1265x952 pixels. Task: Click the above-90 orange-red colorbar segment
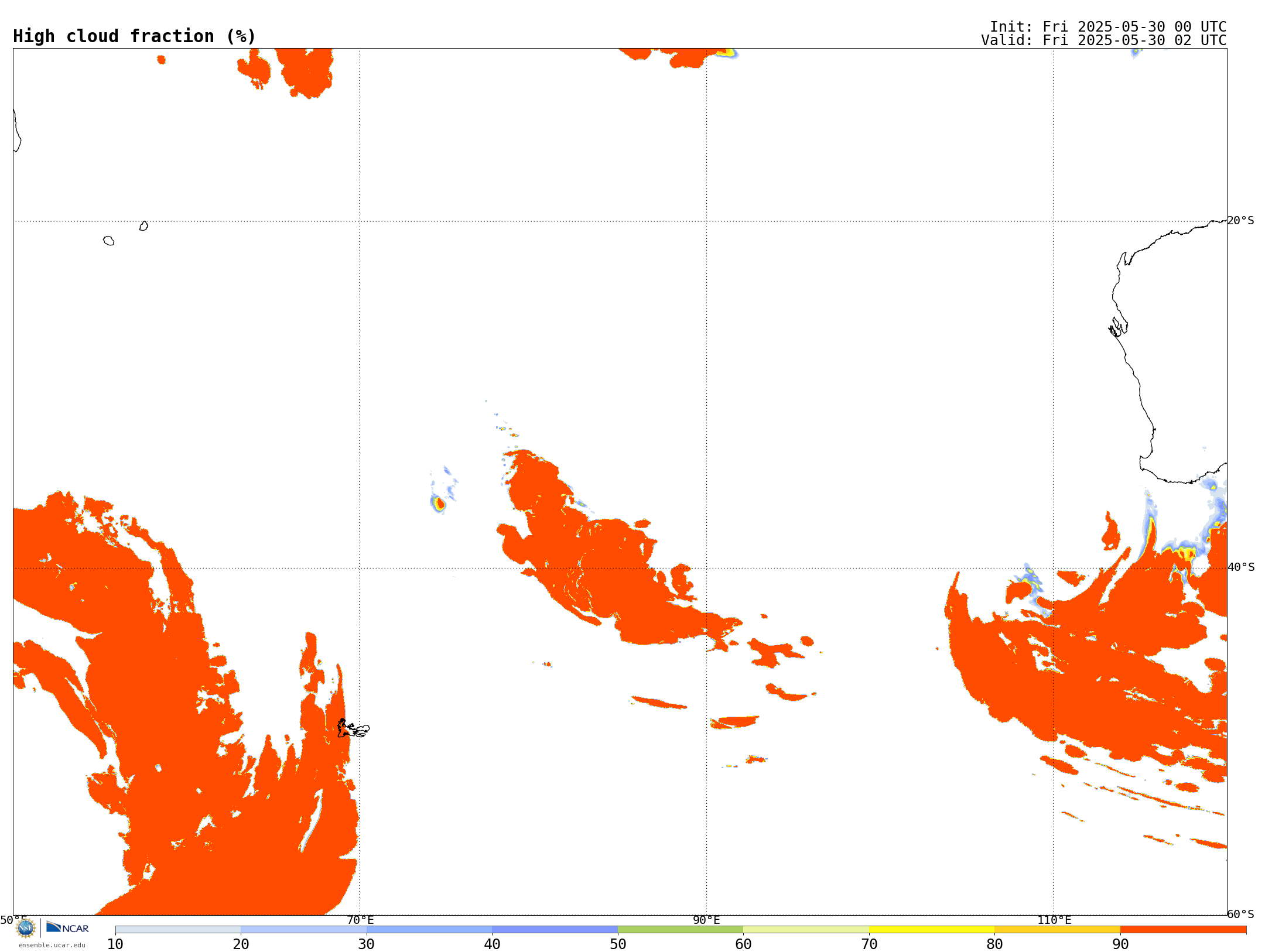tap(1183, 929)
